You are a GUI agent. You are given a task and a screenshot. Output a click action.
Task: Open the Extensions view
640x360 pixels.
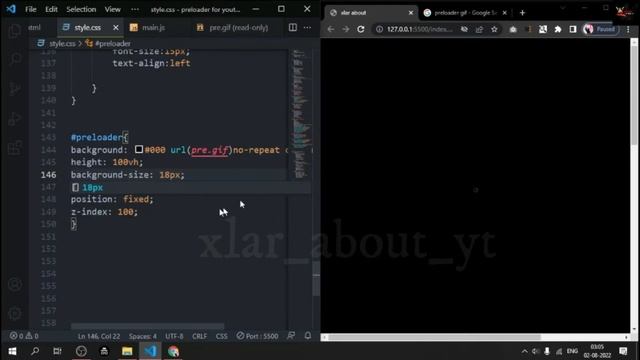15,148
